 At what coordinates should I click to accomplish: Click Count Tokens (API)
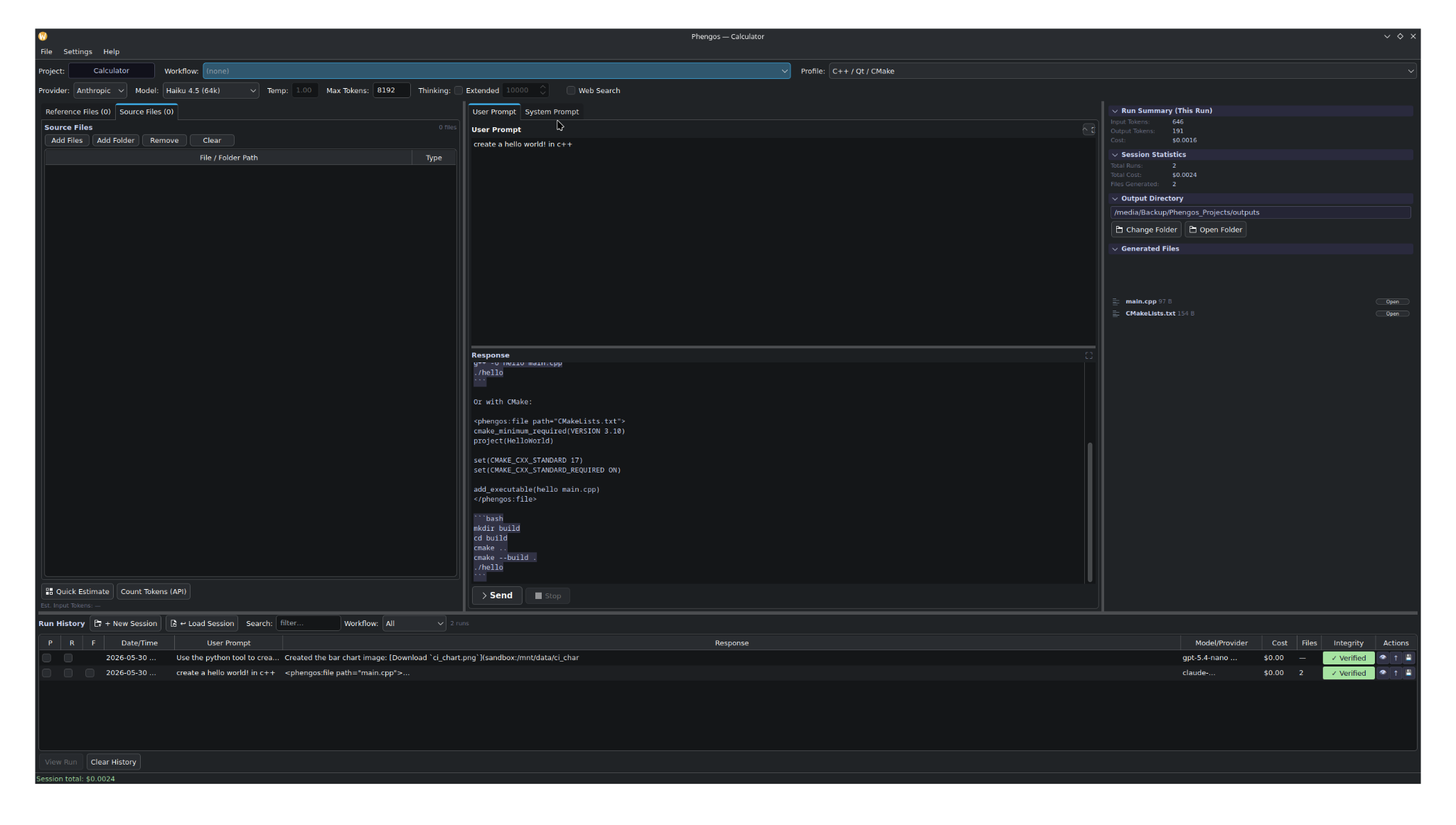pos(154,592)
